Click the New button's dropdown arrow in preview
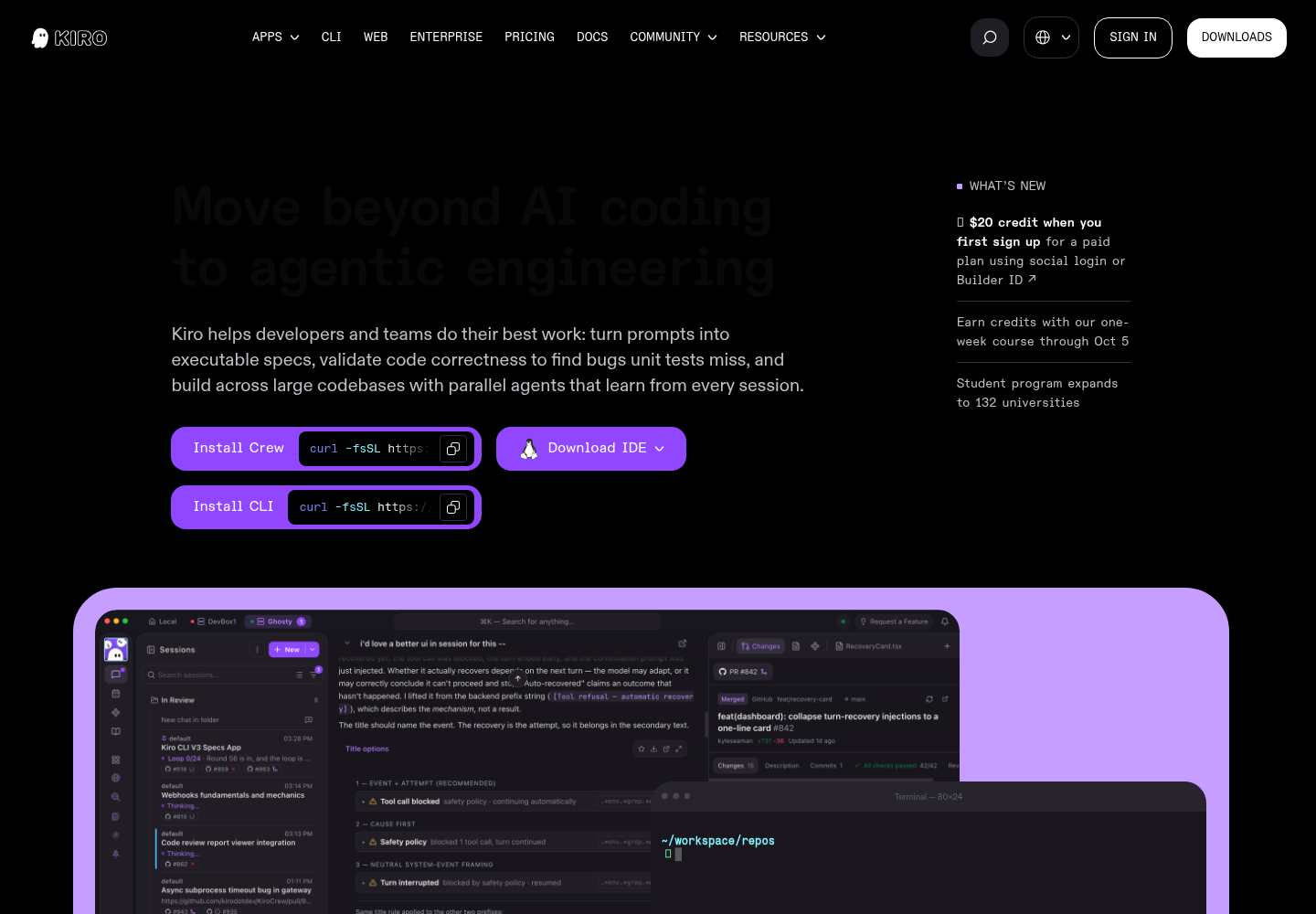The height and width of the screenshot is (914, 1316). [x=313, y=650]
